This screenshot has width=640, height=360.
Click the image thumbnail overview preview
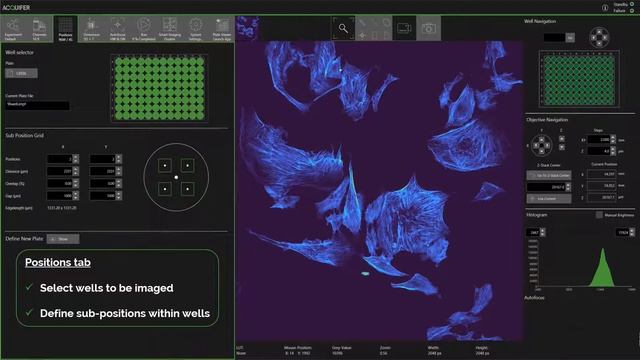click(x=247, y=28)
